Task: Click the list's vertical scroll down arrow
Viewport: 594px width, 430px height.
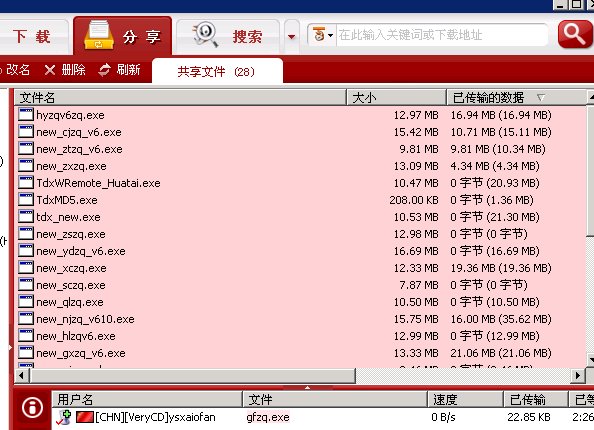Action: tap(590, 359)
